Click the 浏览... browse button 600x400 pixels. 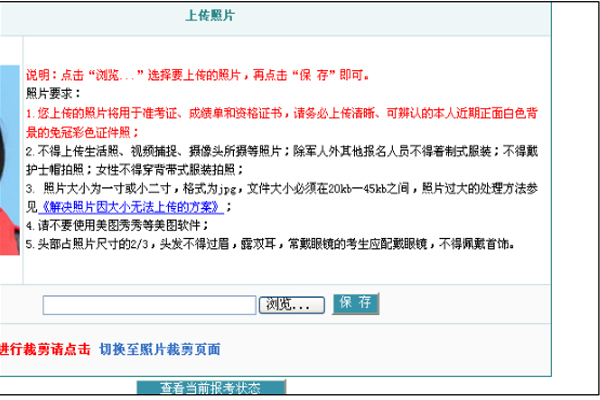(x=292, y=303)
